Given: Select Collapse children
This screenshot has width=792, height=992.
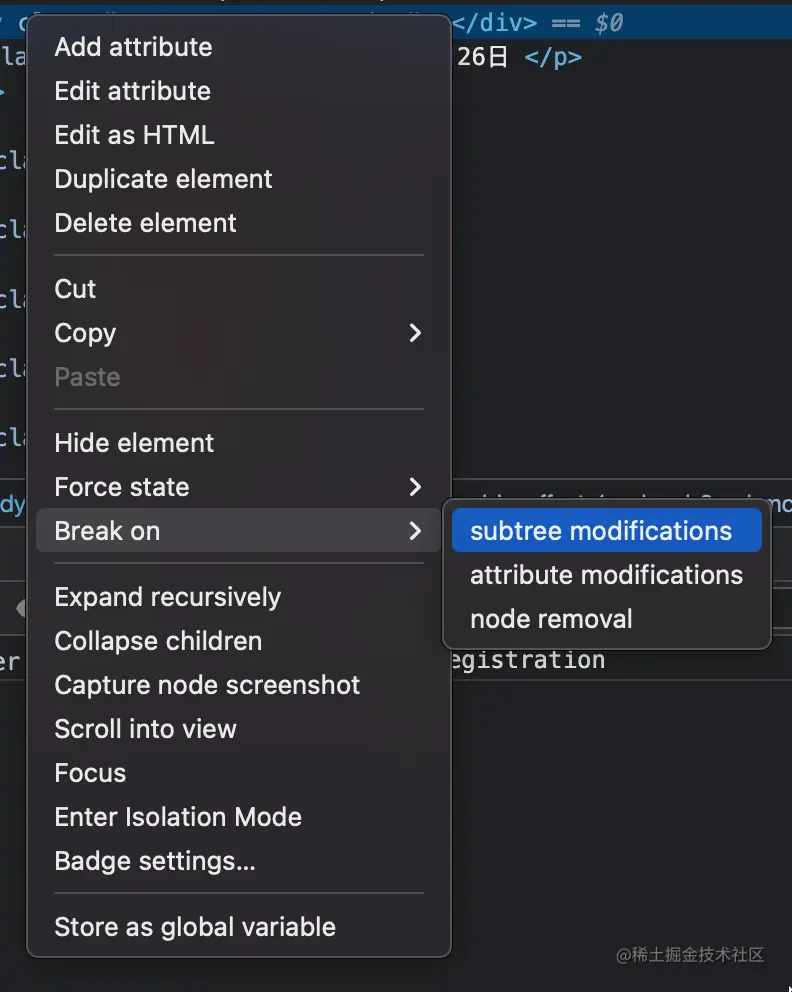Looking at the screenshot, I should [158, 641].
